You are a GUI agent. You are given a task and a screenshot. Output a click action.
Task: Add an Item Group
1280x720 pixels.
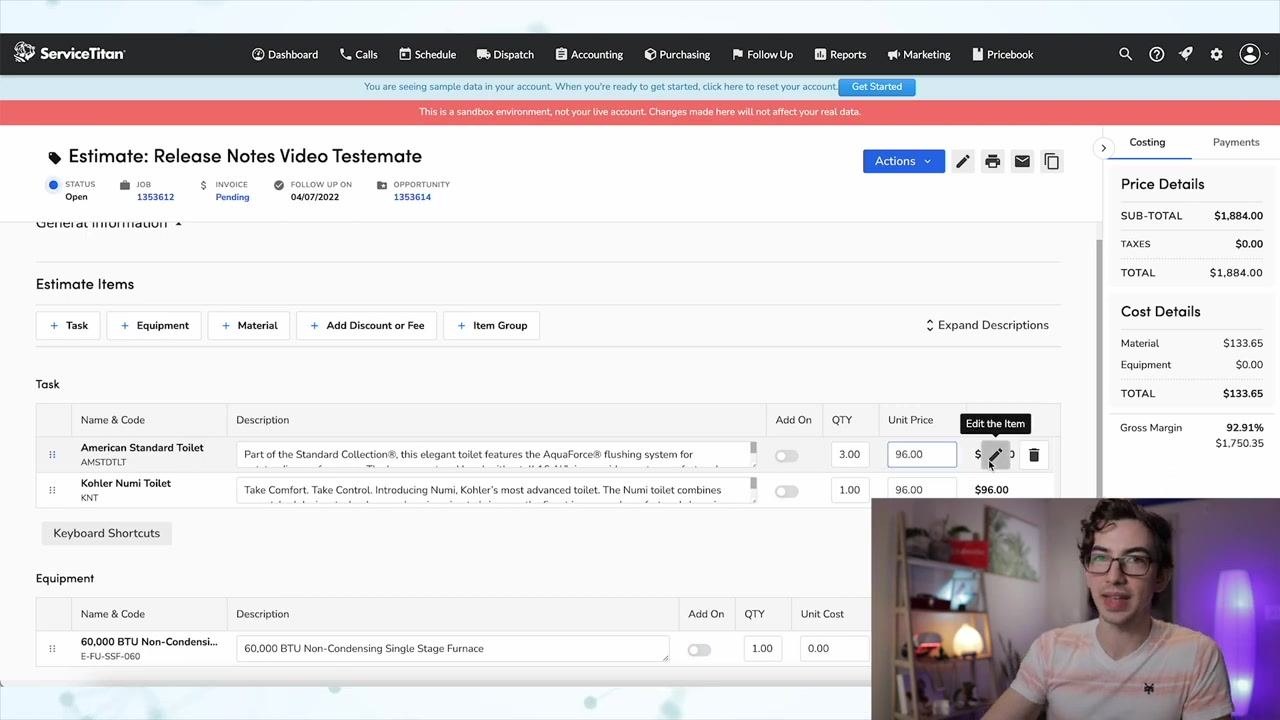coord(492,325)
